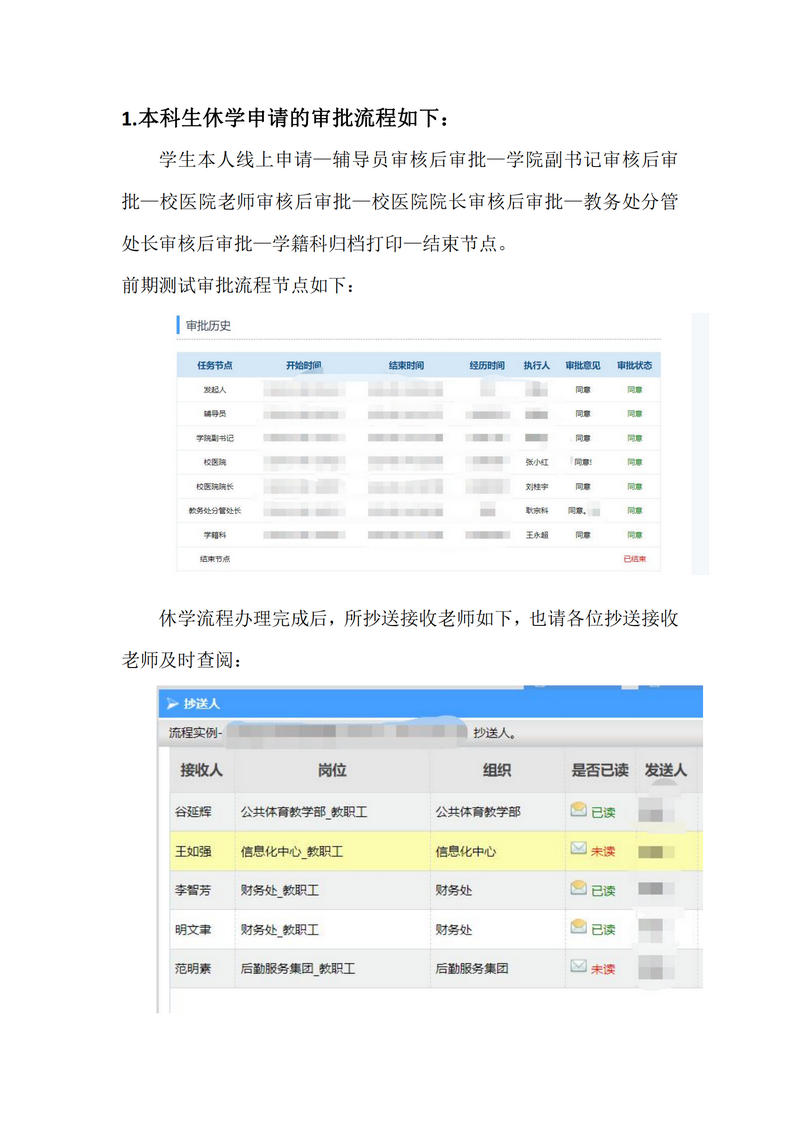Click the read envelope icon for 李智芳
The height and width of the screenshot is (1131, 800).
pos(578,888)
